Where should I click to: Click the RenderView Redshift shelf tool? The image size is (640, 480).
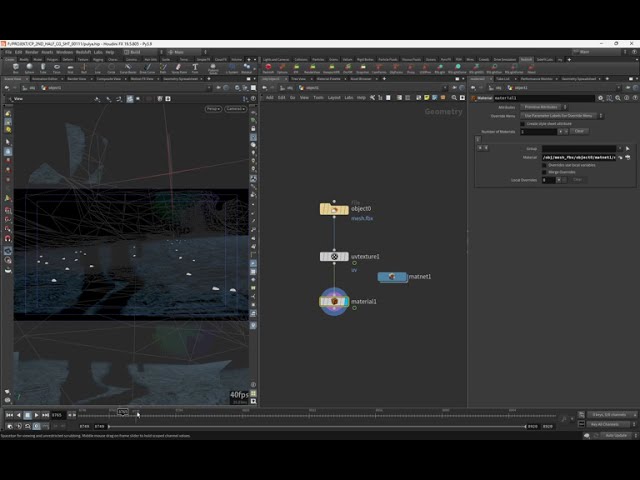[x=312, y=68]
